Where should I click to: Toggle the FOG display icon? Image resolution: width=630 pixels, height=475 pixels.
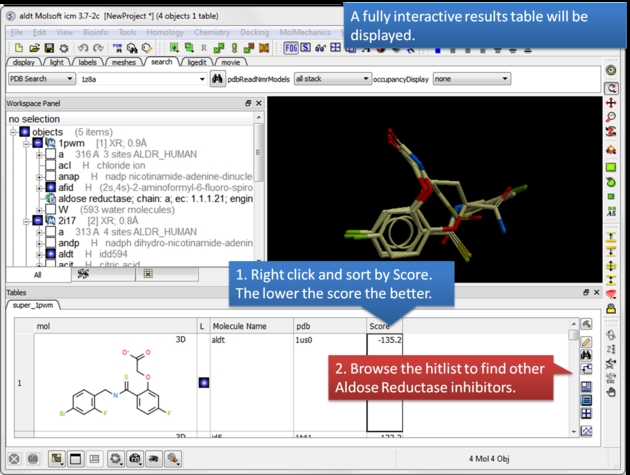[x=290, y=47]
